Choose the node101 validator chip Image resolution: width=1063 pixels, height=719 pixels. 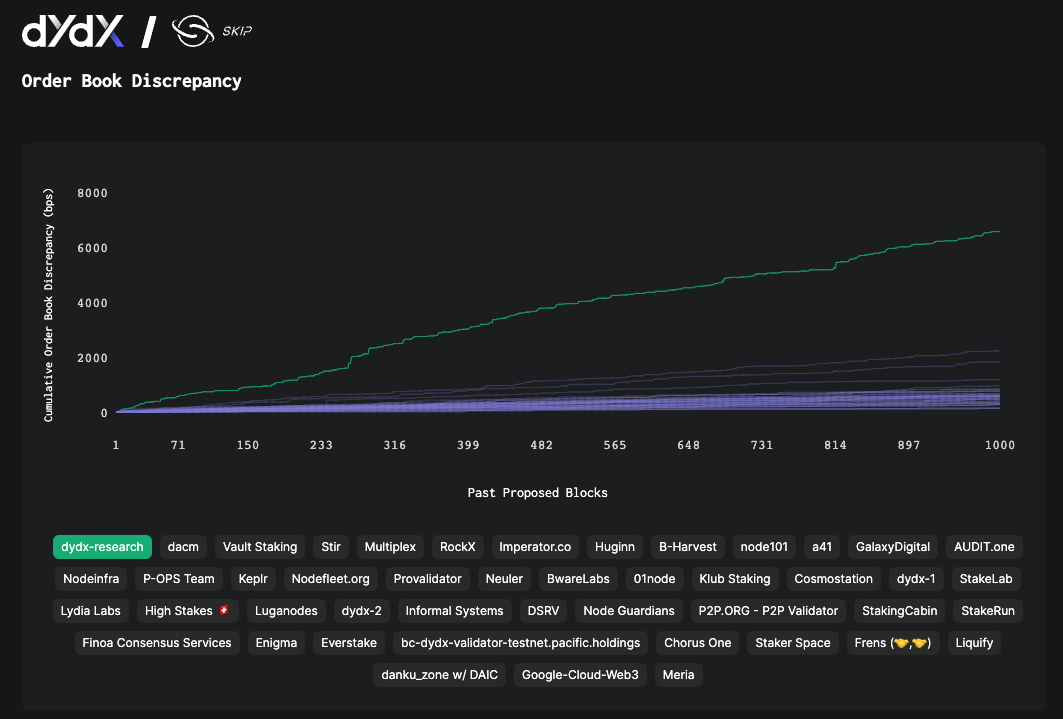click(764, 547)
